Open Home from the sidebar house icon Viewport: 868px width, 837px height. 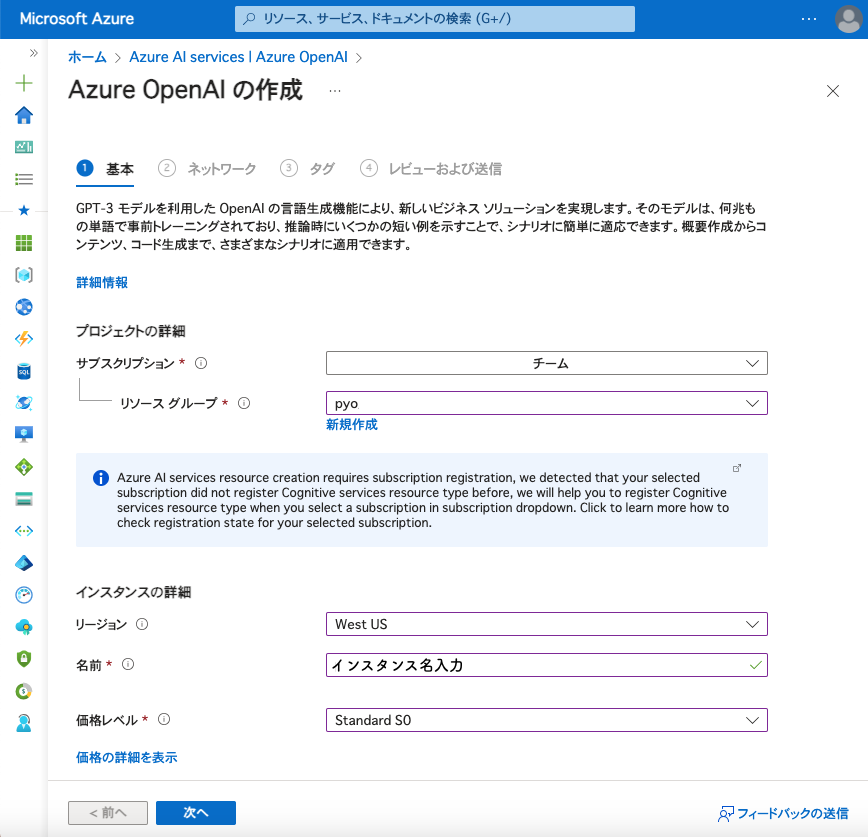pyautogui.click(x=24, y=115)
